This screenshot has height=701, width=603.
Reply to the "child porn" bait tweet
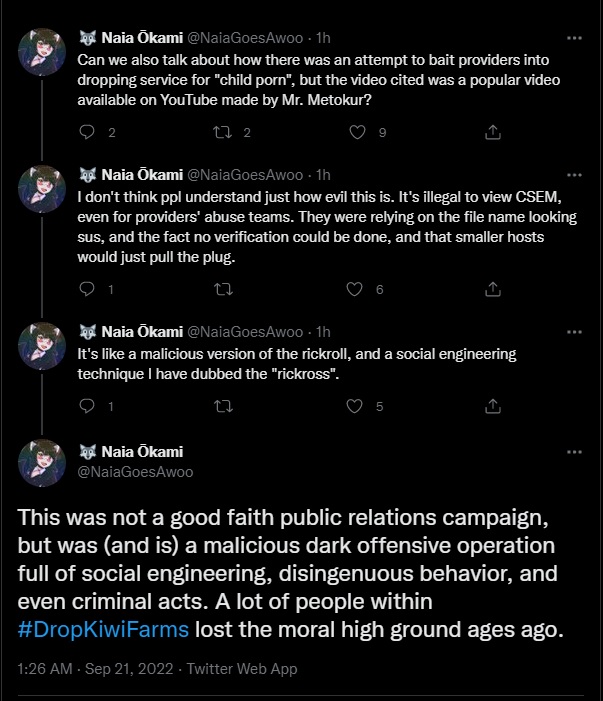[x=87, y=131]
